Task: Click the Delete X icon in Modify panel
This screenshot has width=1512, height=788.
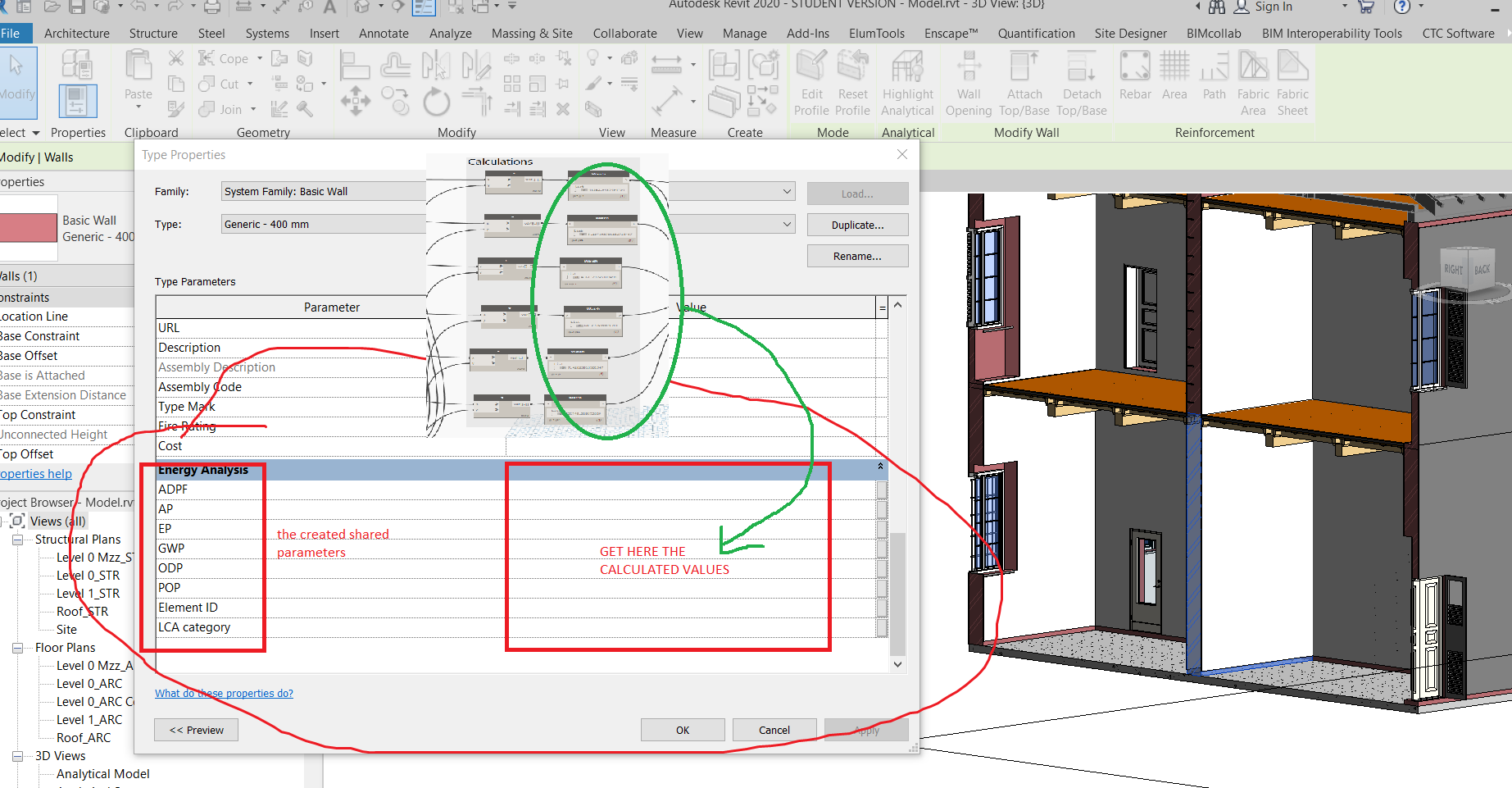Action: (x=563, y=109)
